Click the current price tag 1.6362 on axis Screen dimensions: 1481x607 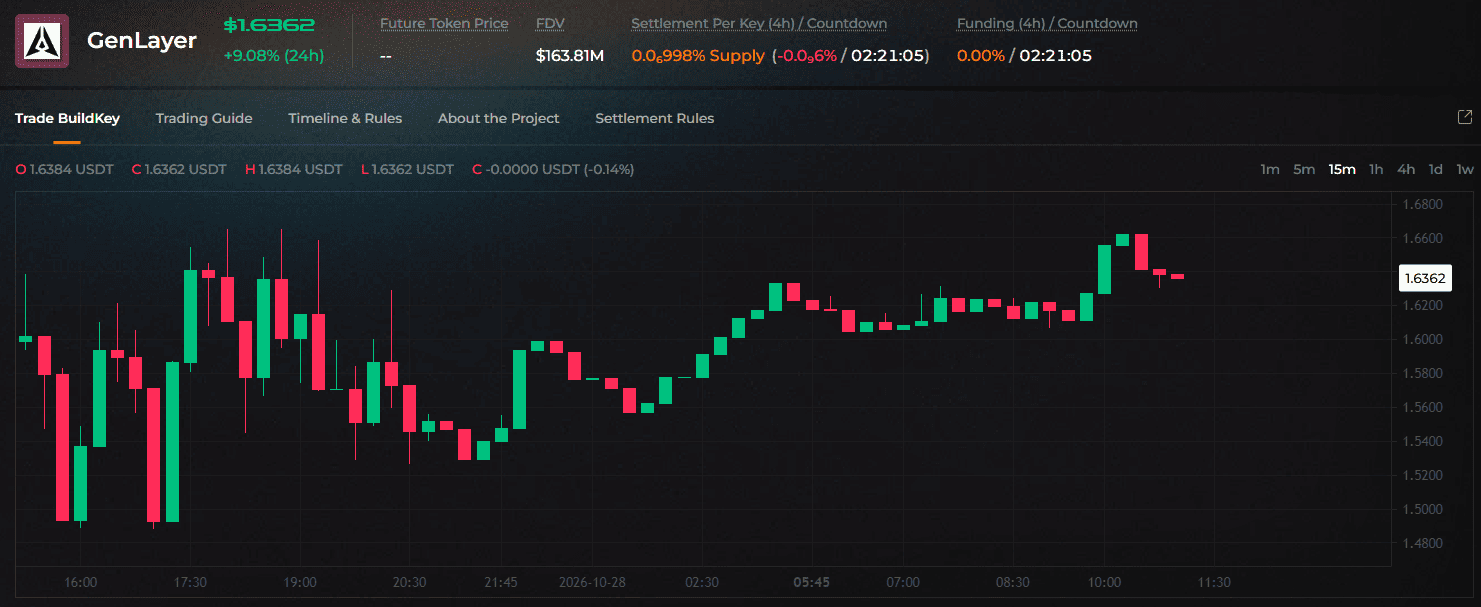[x=1424, y=278]
